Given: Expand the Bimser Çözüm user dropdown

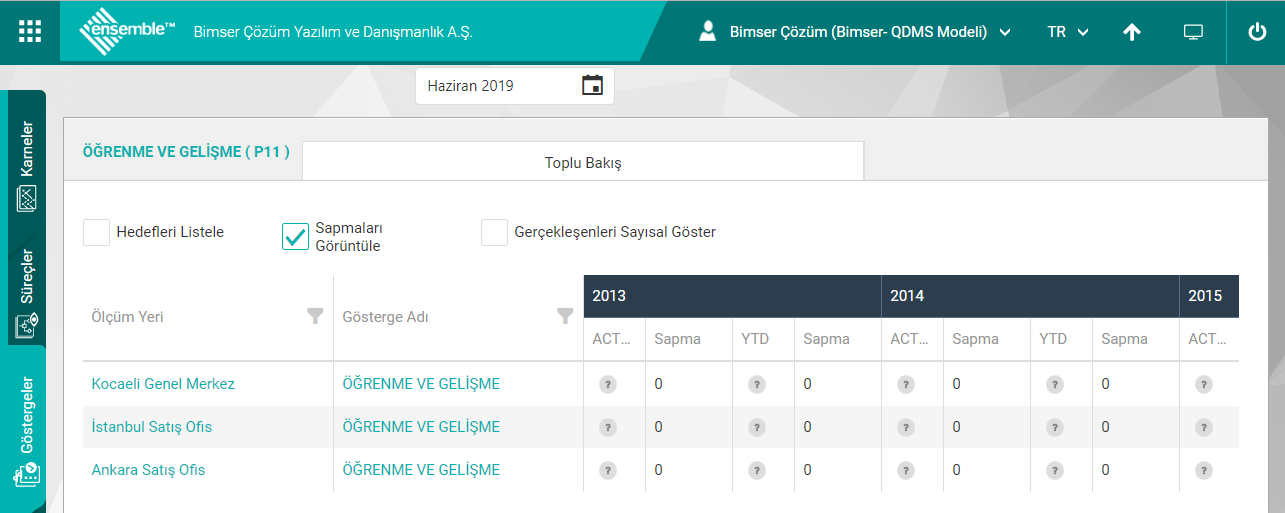Looking at the screenshot, I should pos(856,32).
